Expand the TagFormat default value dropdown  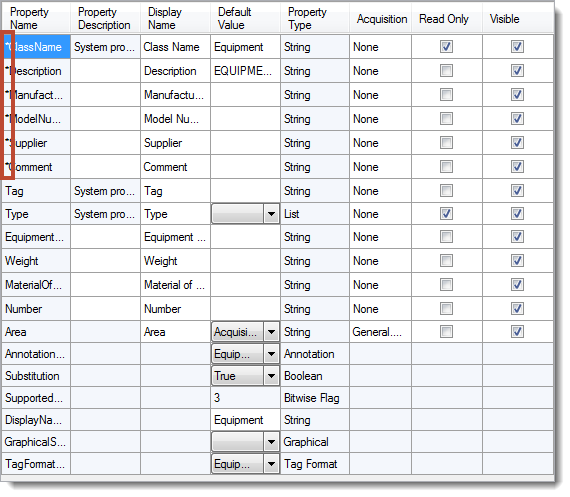271,464
